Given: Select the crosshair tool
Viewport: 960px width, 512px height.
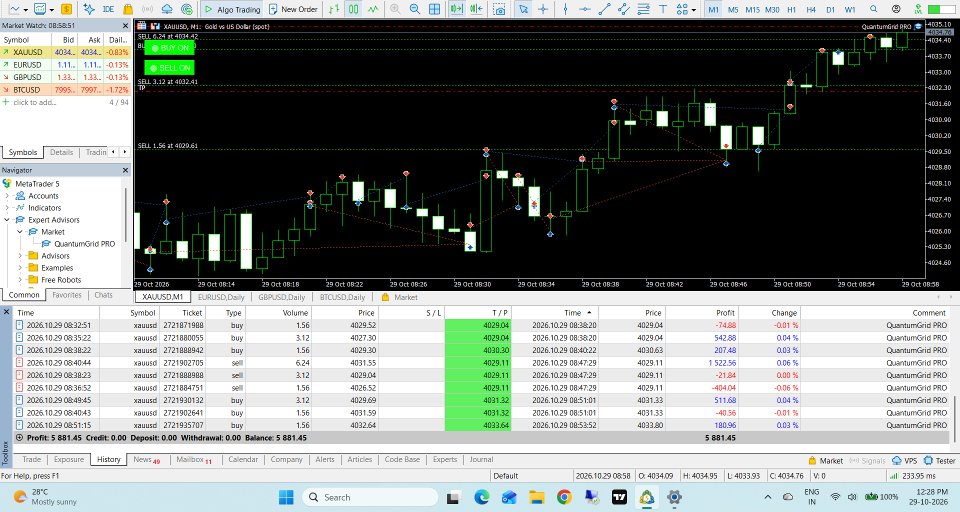Looking at the screenshot, I should point(543,9).
